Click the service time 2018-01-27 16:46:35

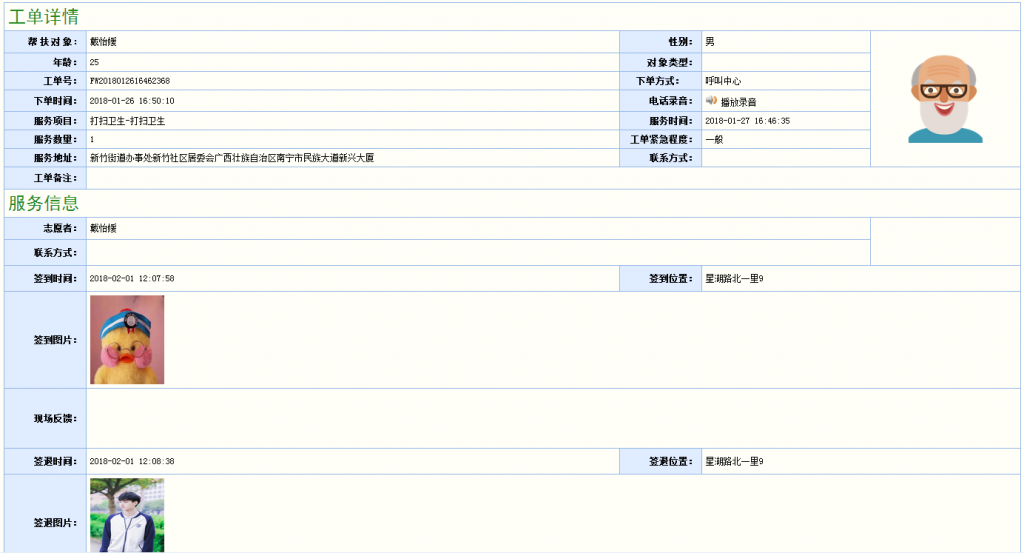[x=747, y=121]
